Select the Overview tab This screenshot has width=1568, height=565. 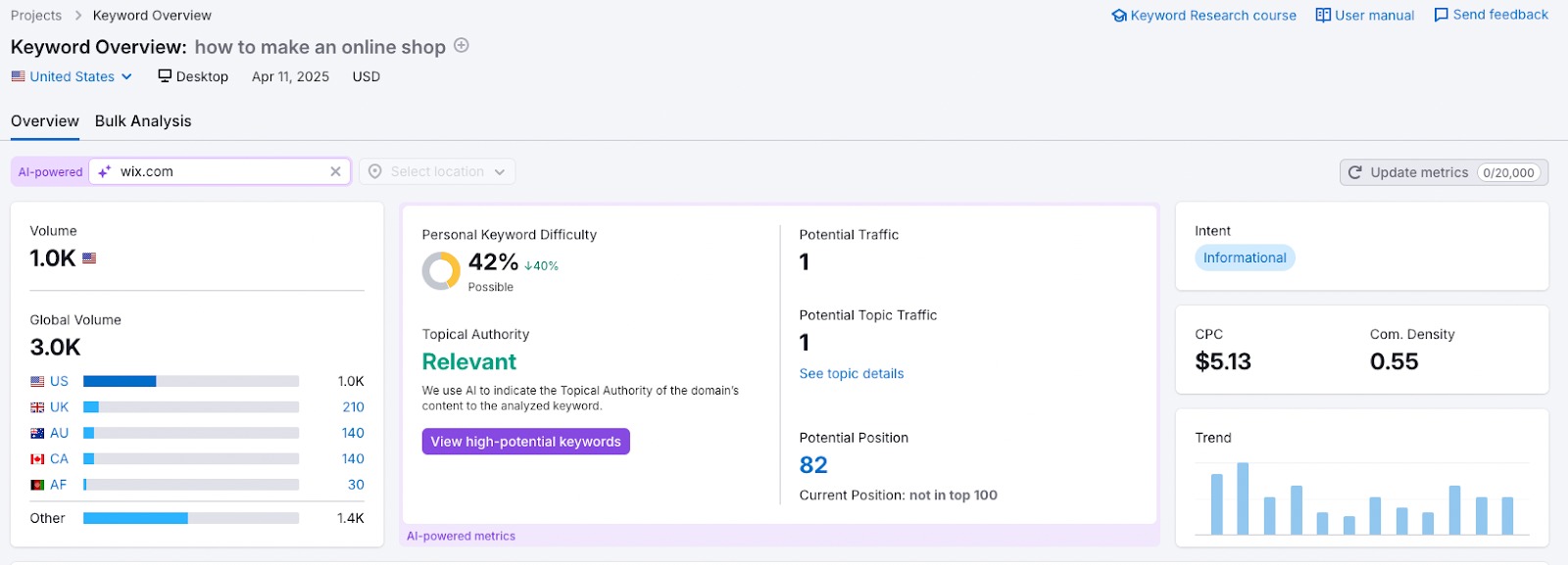(x=45, y=121)
